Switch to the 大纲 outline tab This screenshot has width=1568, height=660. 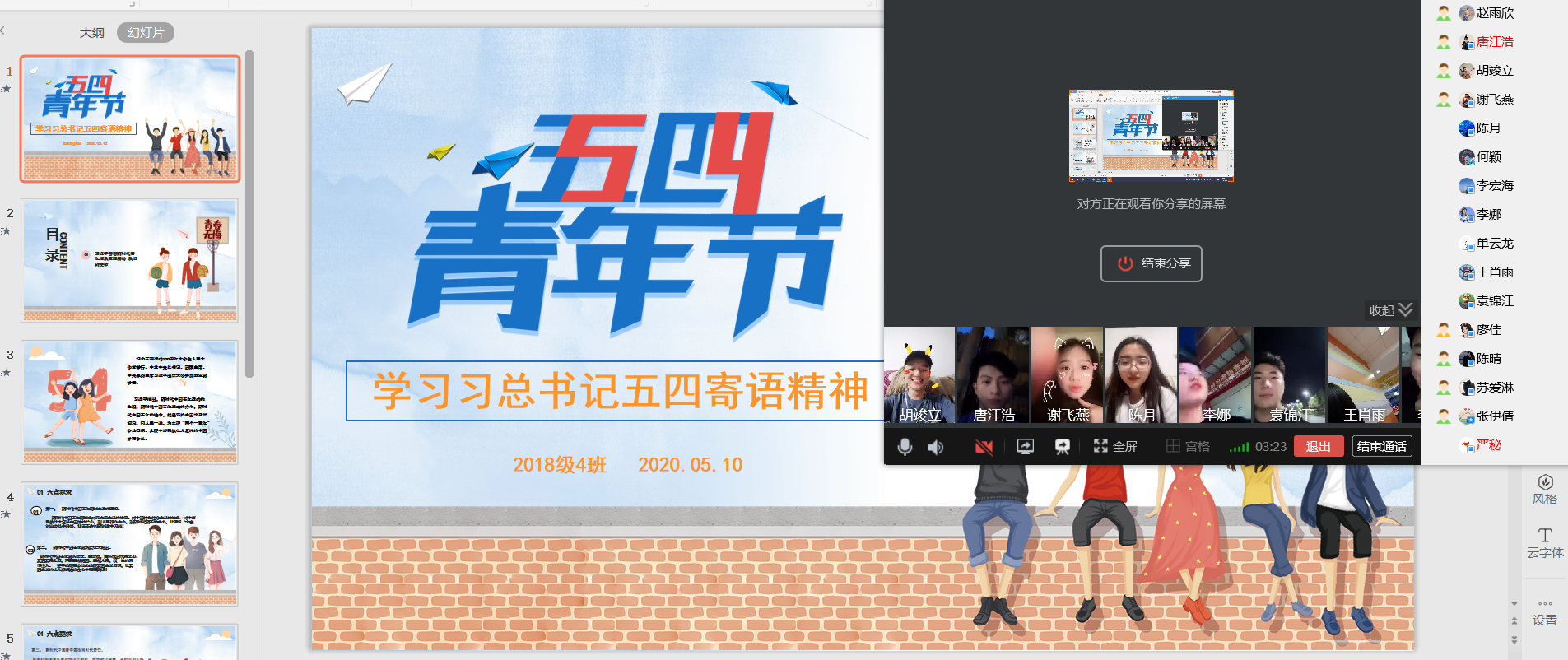pos(92,33)
